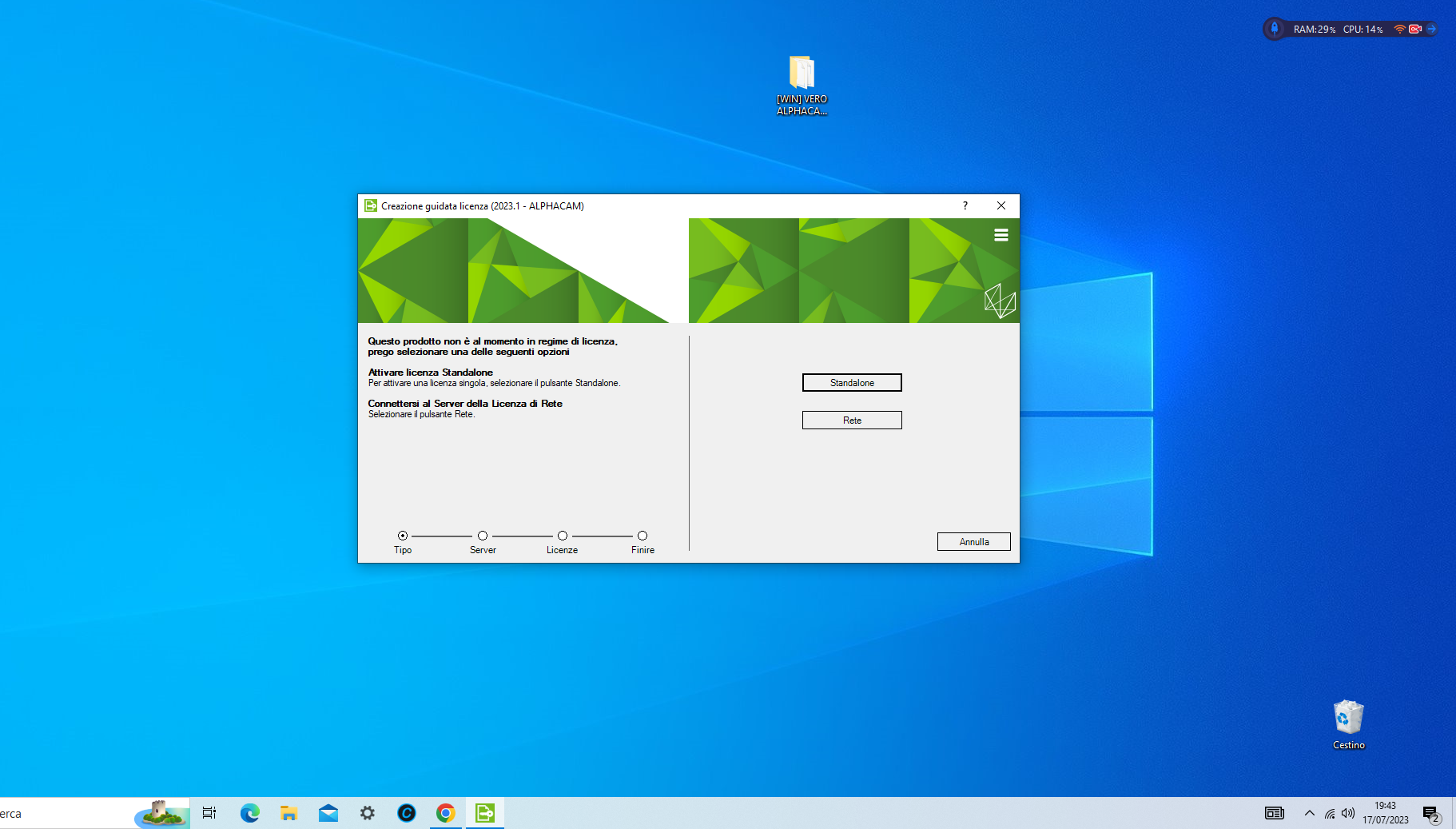Select the Tipo step radio indicator
1456x829 pixels.
point(403,536)
